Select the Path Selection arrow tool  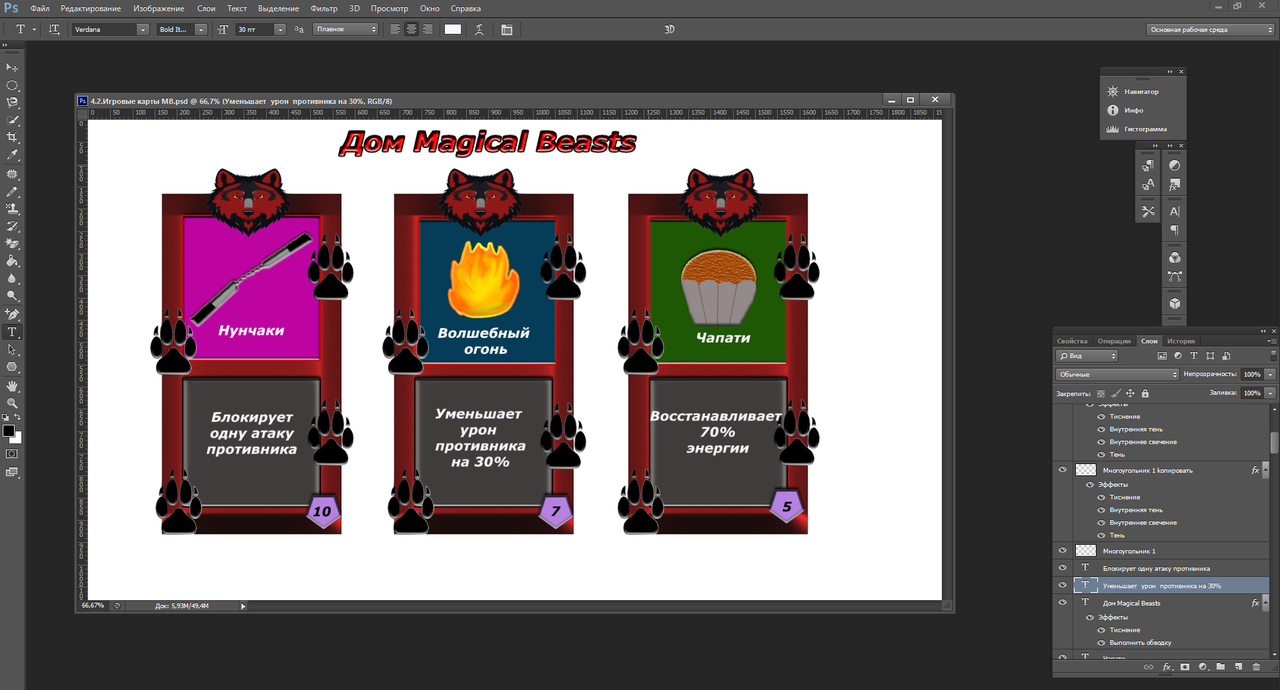point(13,349)
